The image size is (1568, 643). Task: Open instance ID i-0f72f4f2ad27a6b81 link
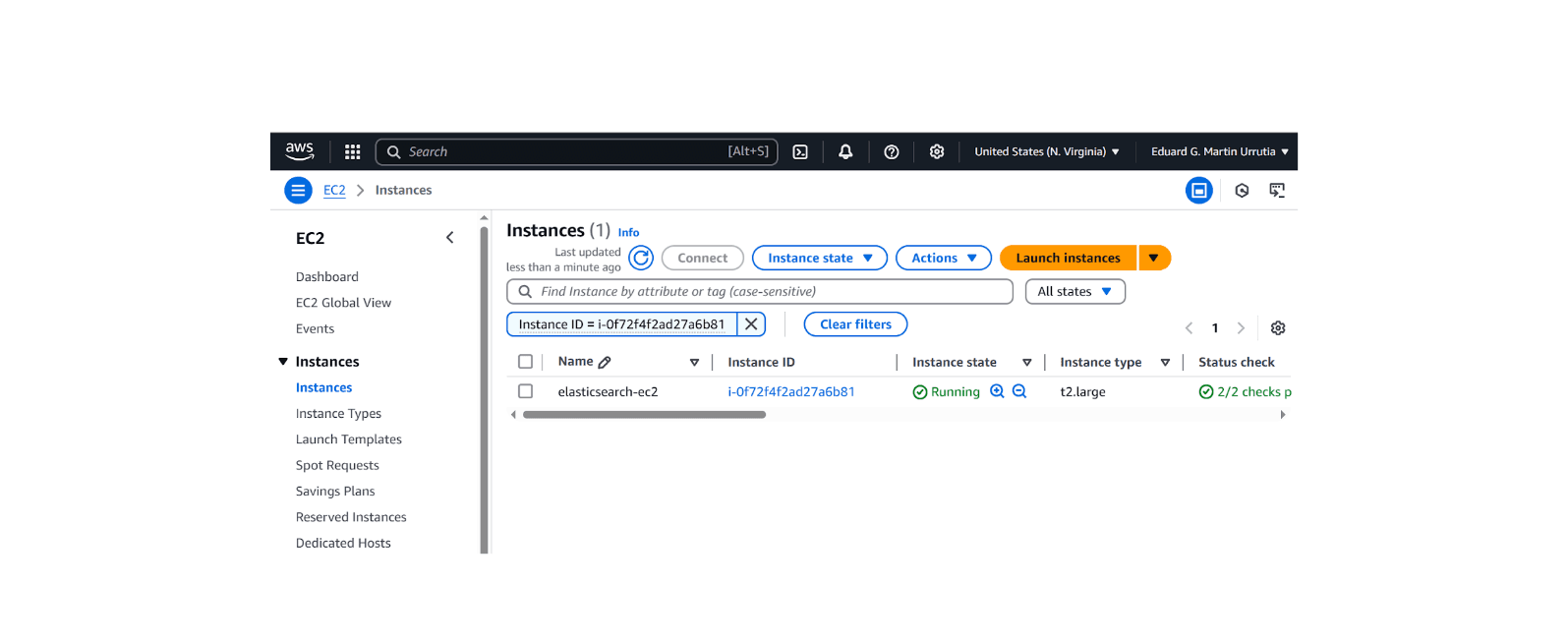[790, 391]
